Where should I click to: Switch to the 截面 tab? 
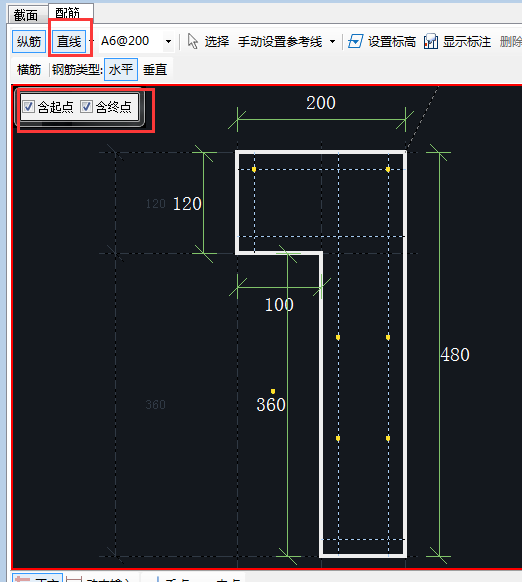(x=26, y=15)
